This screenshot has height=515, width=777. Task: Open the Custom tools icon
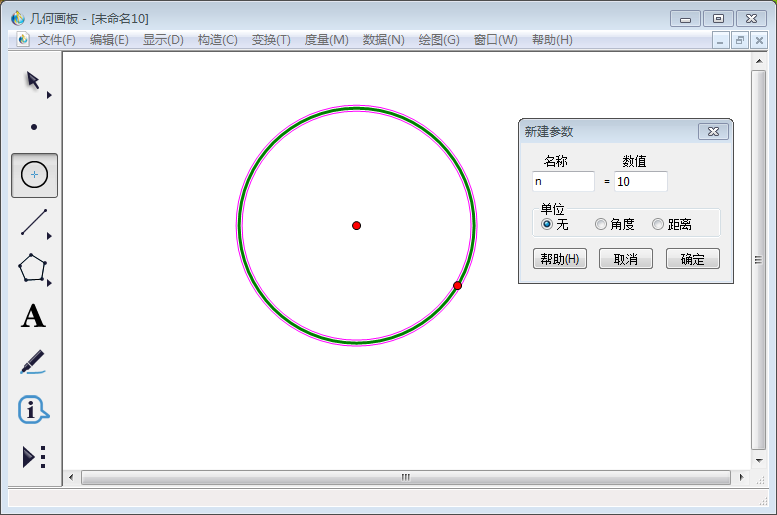click(x=34, y=457)
